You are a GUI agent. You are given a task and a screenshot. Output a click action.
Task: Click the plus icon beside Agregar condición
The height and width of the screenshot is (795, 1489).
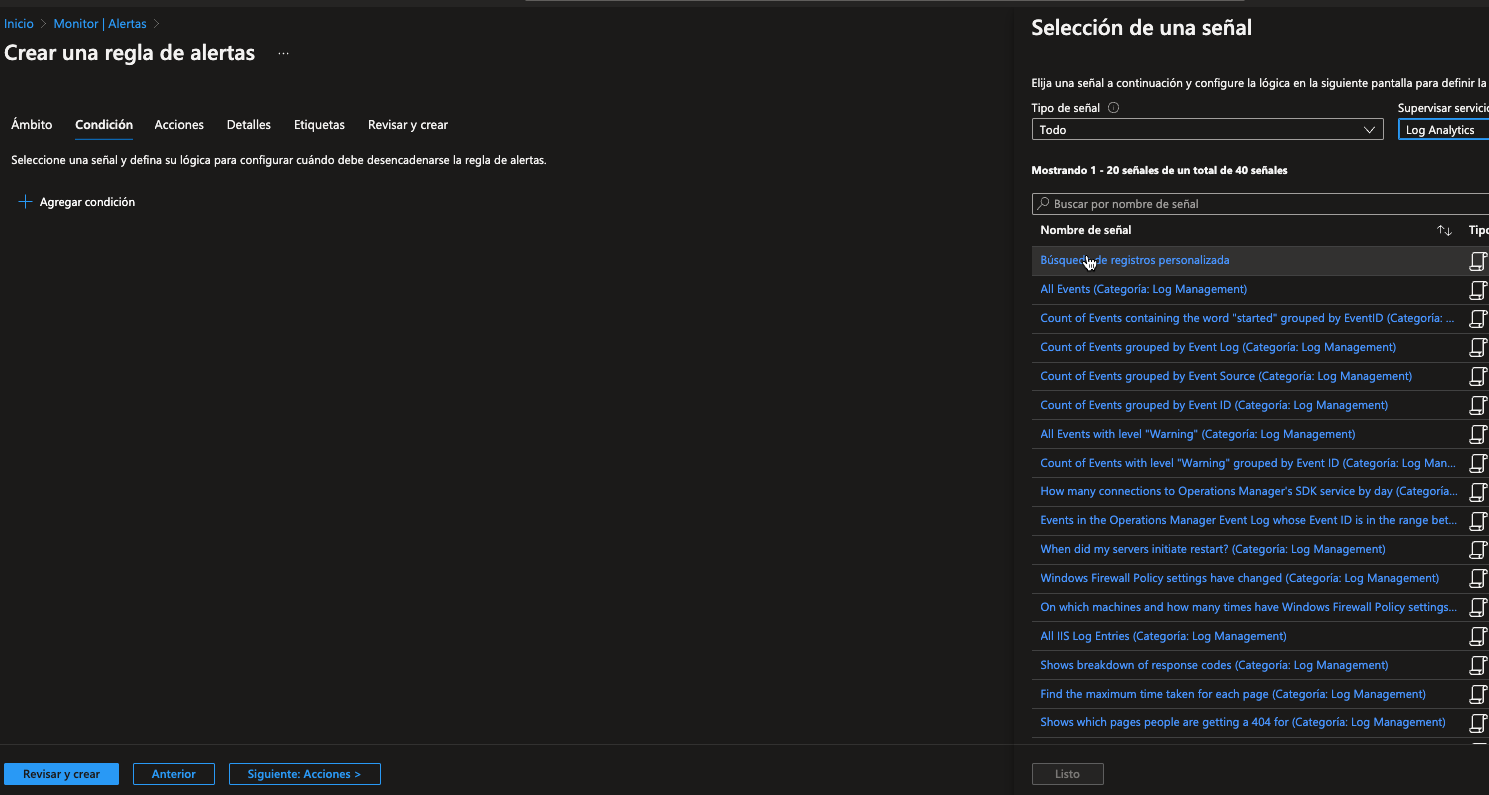point(26,202)
